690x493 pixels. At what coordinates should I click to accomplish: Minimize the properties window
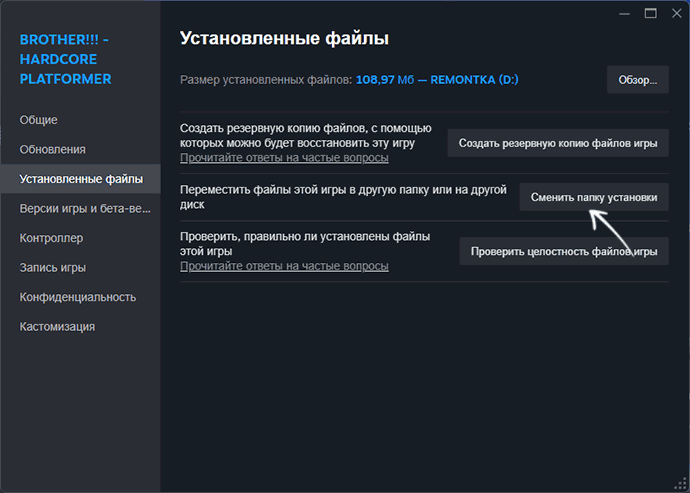click(x=624, y=14)
